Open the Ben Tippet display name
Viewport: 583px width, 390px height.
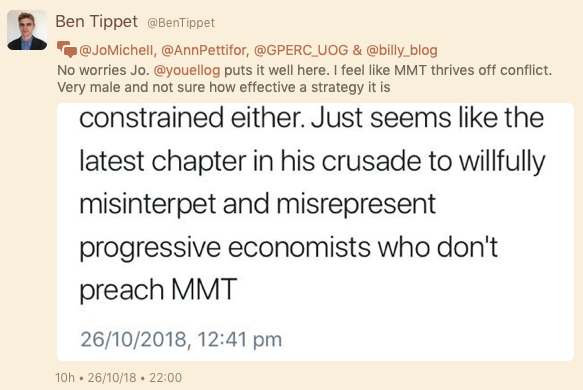pos(97,22)
